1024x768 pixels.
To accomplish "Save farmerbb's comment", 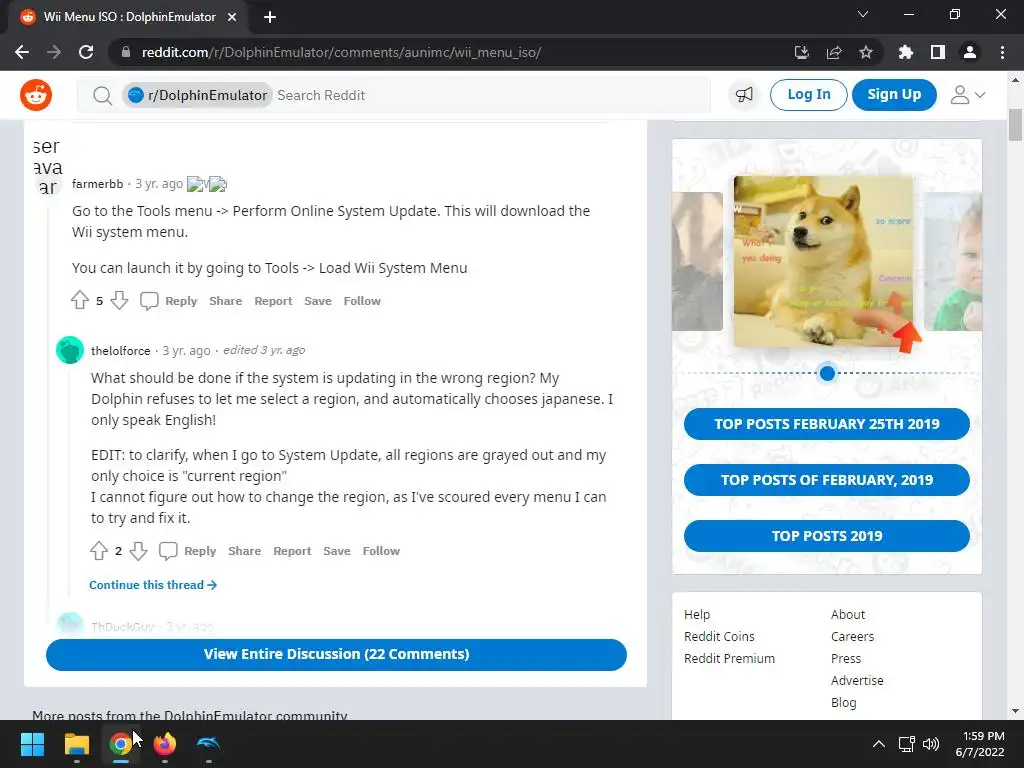I will (318, 301).
